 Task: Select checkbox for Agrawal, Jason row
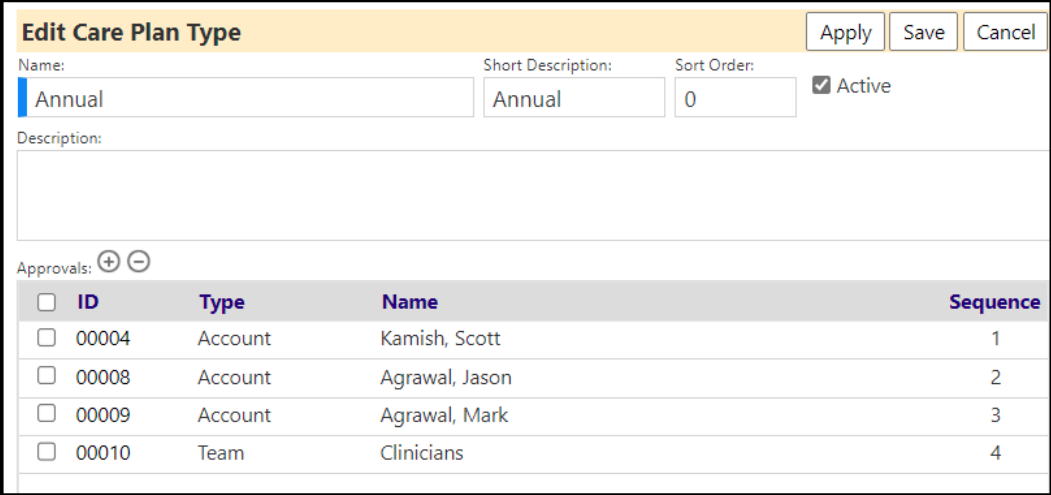click(46, 376)
